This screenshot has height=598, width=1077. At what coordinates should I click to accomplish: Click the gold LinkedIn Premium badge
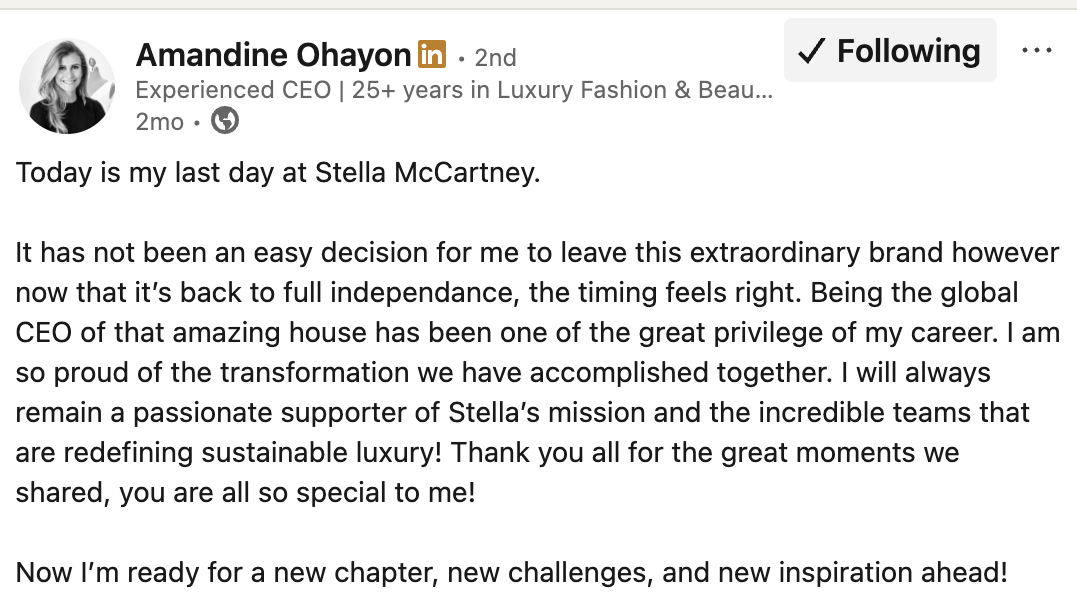432,54
